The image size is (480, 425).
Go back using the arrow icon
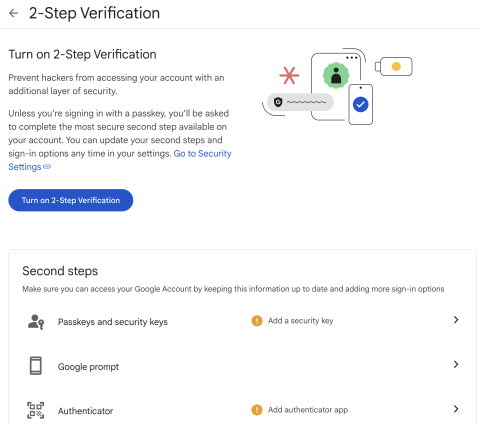pos(14,13)
